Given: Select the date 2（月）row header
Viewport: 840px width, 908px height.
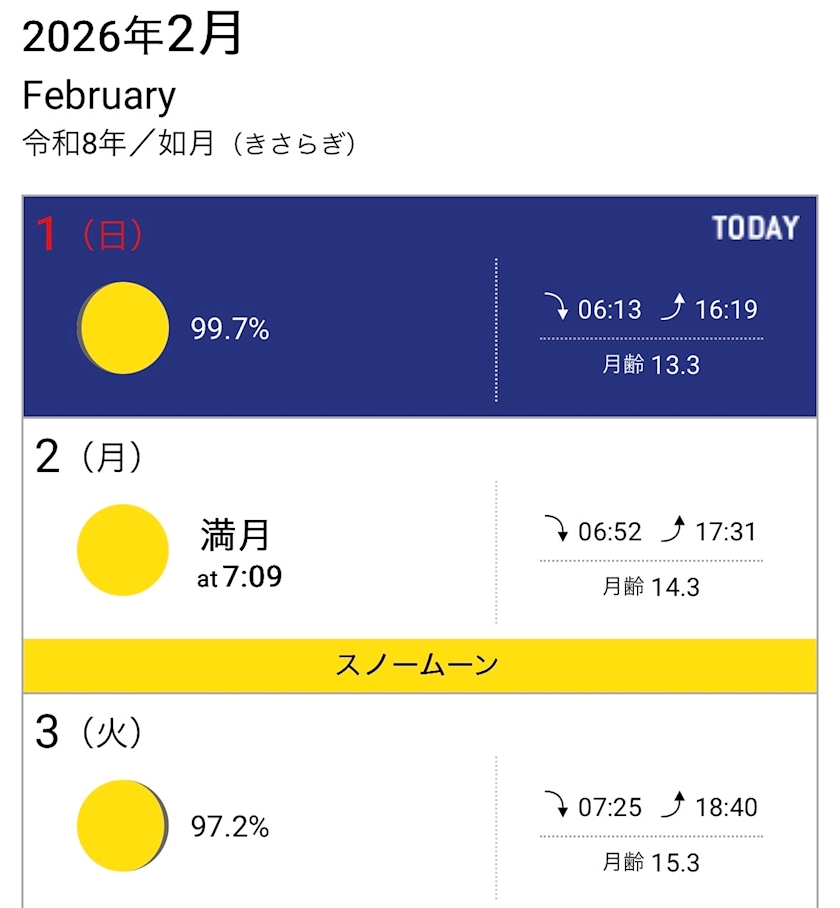Looking at the screenshot, I should [89, 458].
